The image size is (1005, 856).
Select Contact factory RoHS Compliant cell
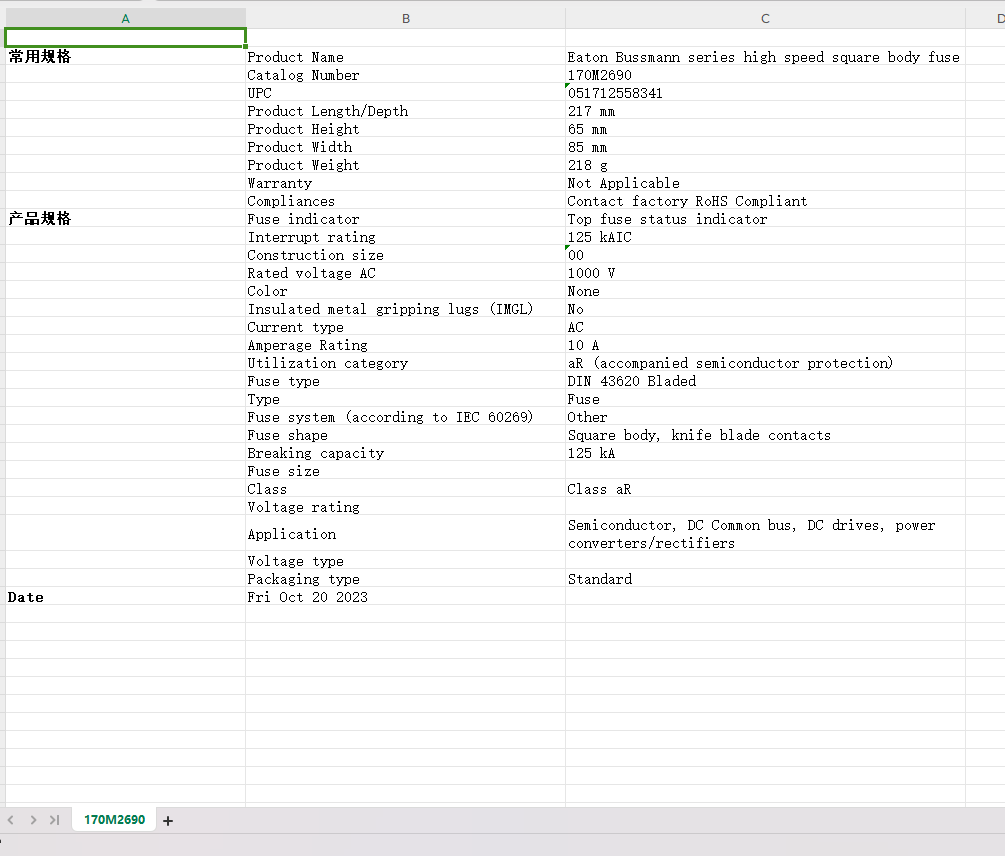coord(765,201)
